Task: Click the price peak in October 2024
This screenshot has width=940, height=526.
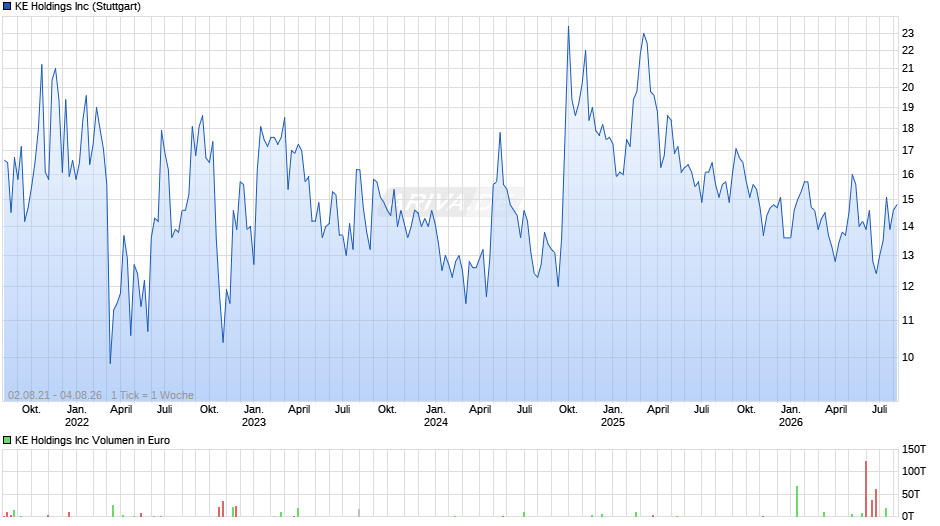Action: pos(568,26)
